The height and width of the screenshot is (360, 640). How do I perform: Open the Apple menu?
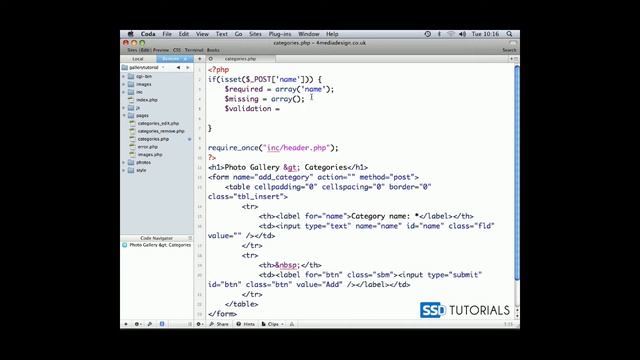(x=131, y=34)
